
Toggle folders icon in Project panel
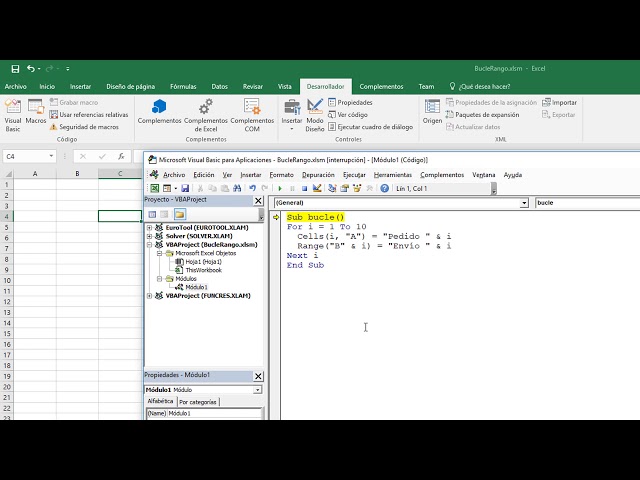[180, 214]
